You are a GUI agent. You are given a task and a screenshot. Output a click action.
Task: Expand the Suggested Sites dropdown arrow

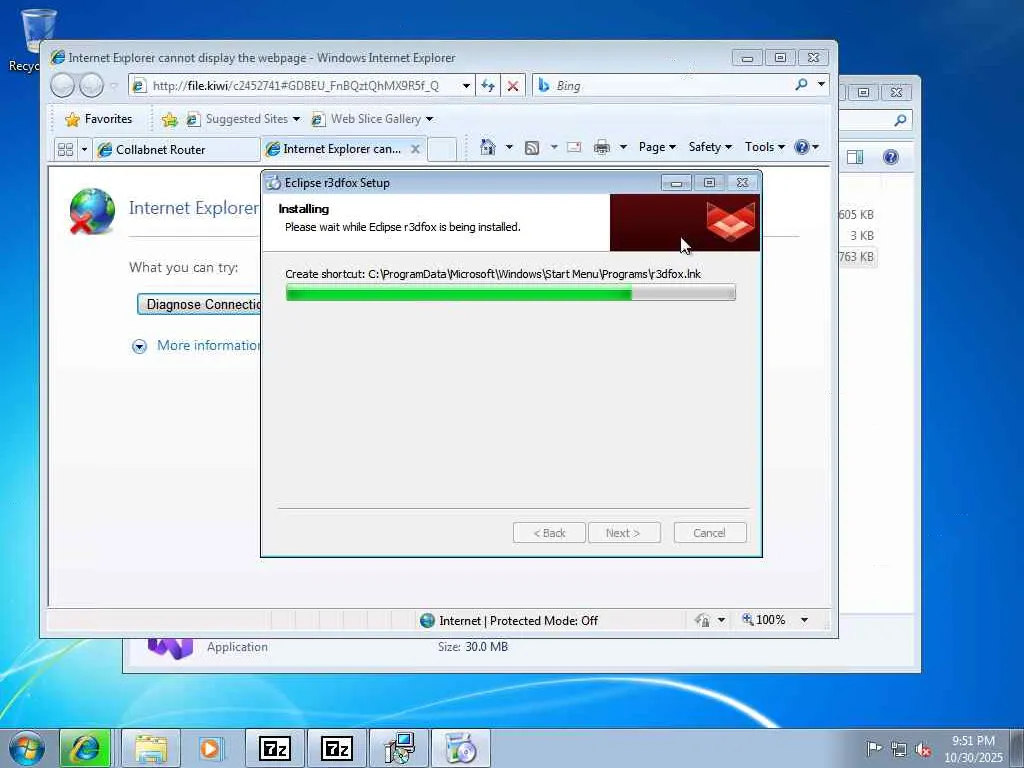pyautogui.click(x=296, y=119)
